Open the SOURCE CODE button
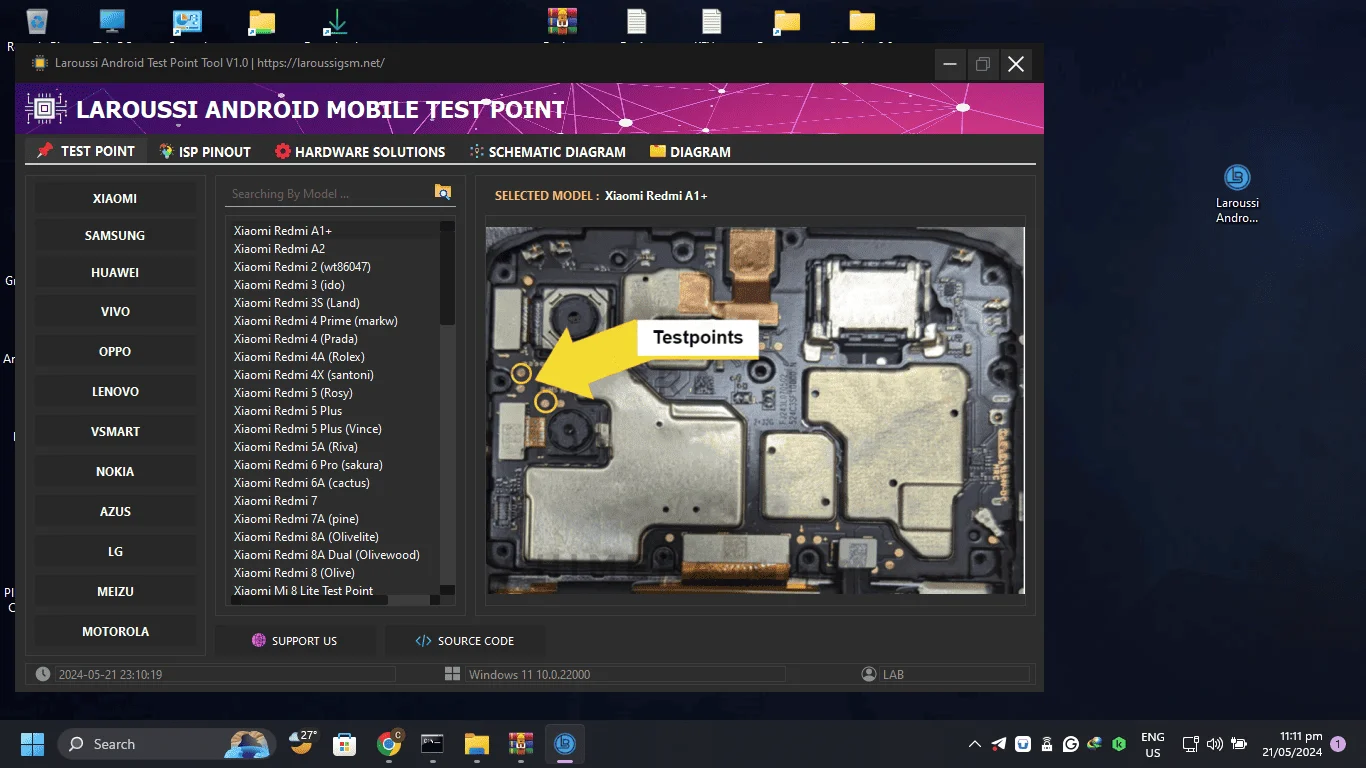The width and height of the screenshot is (1366, 768). click(465, 641)
